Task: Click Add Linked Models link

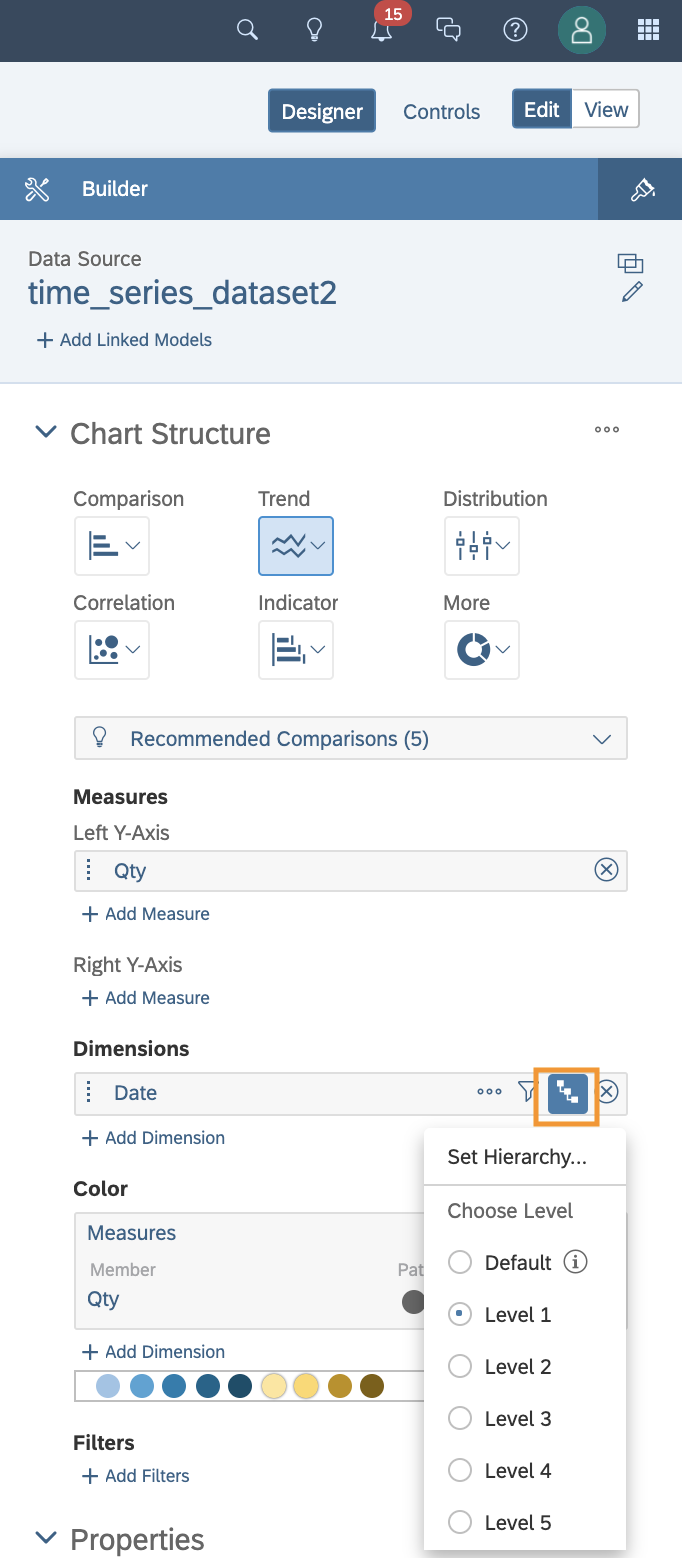Action: 125,340
